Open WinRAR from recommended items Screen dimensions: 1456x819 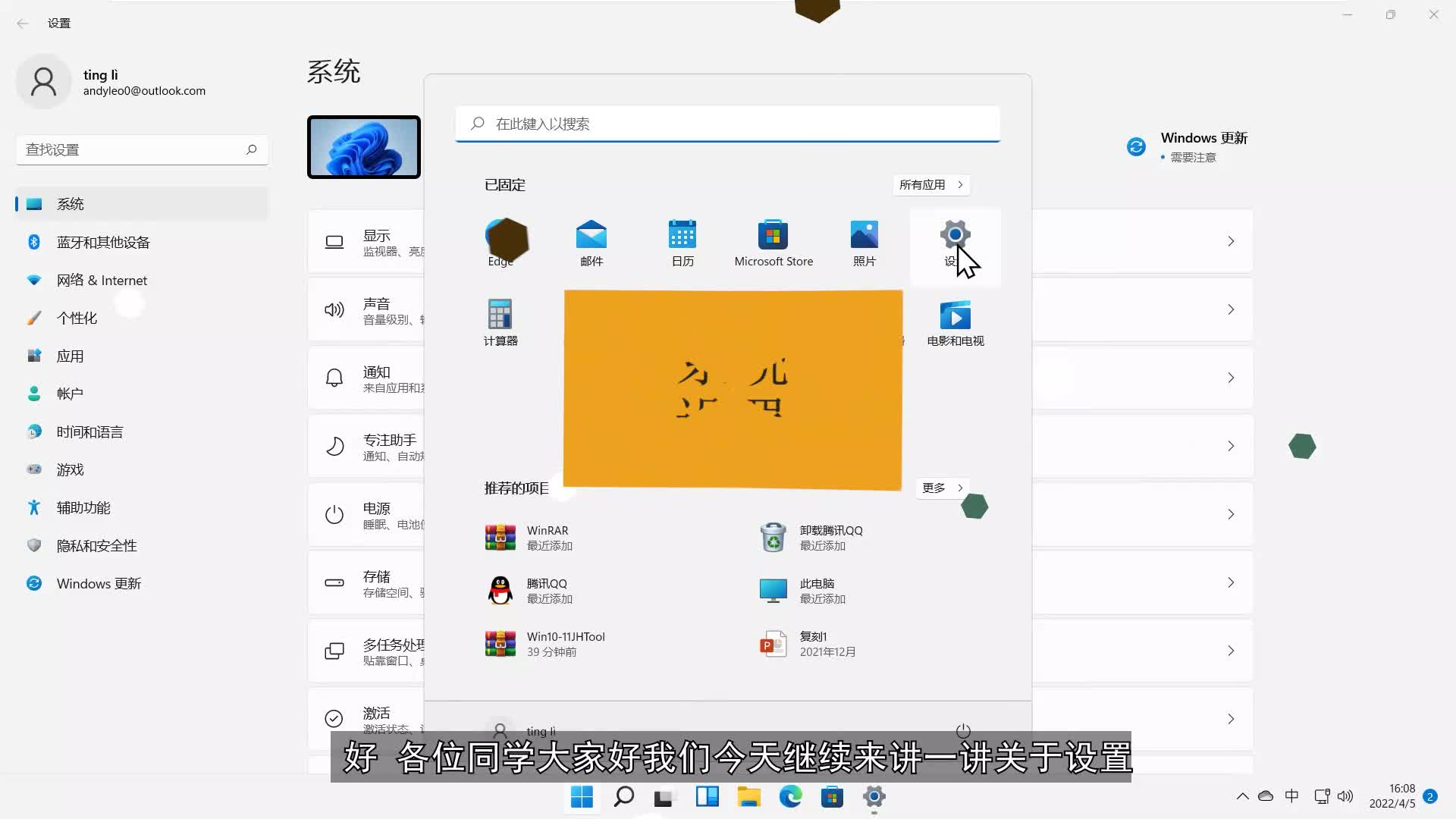(531, 538)
